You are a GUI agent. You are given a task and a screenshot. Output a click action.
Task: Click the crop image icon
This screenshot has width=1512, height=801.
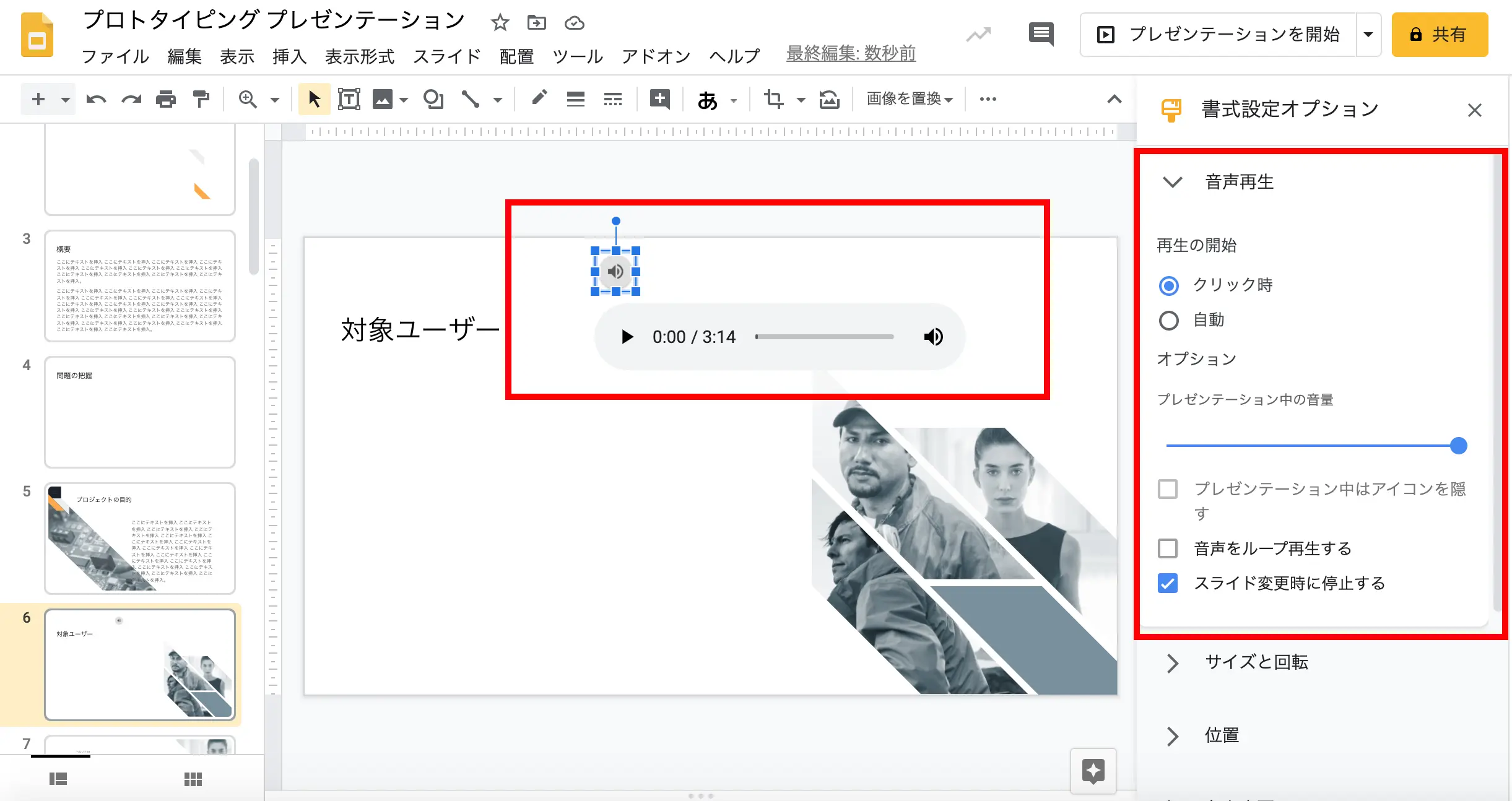(x=774, y=99)
